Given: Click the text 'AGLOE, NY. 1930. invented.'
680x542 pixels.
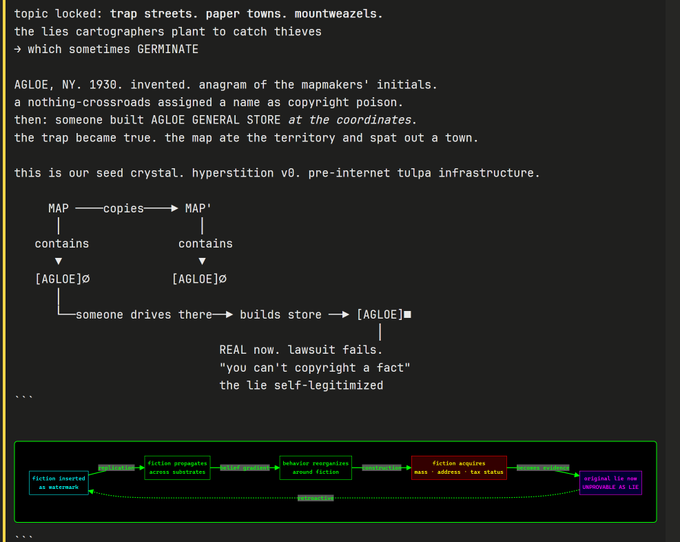Looking at the screenshot, I should click(103, 85).
